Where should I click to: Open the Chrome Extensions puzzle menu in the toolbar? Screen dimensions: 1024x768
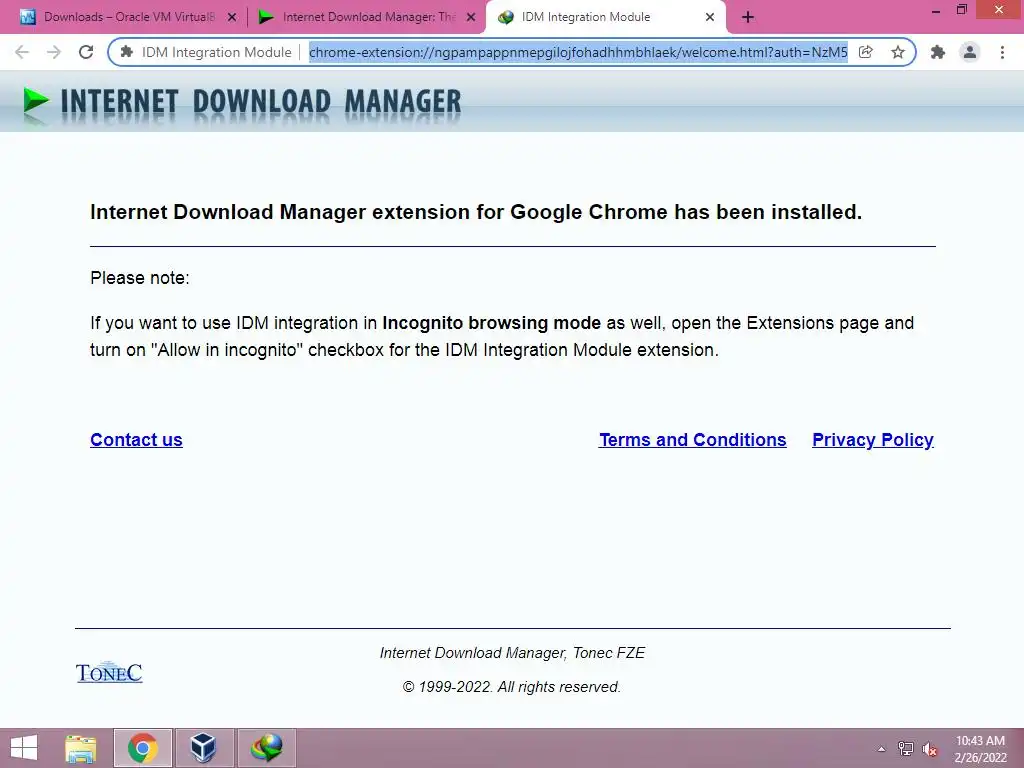tap(938, 52)
